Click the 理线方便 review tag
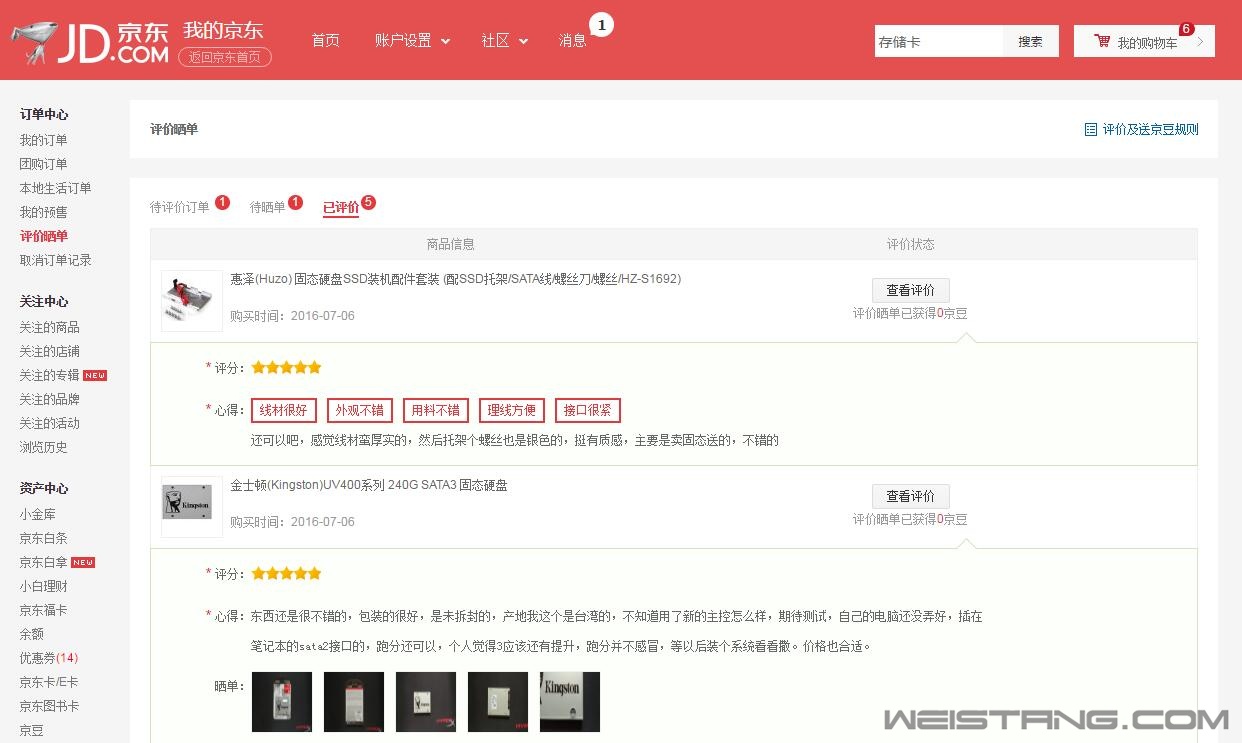The image size is (1242, 743). click(512, 410)
